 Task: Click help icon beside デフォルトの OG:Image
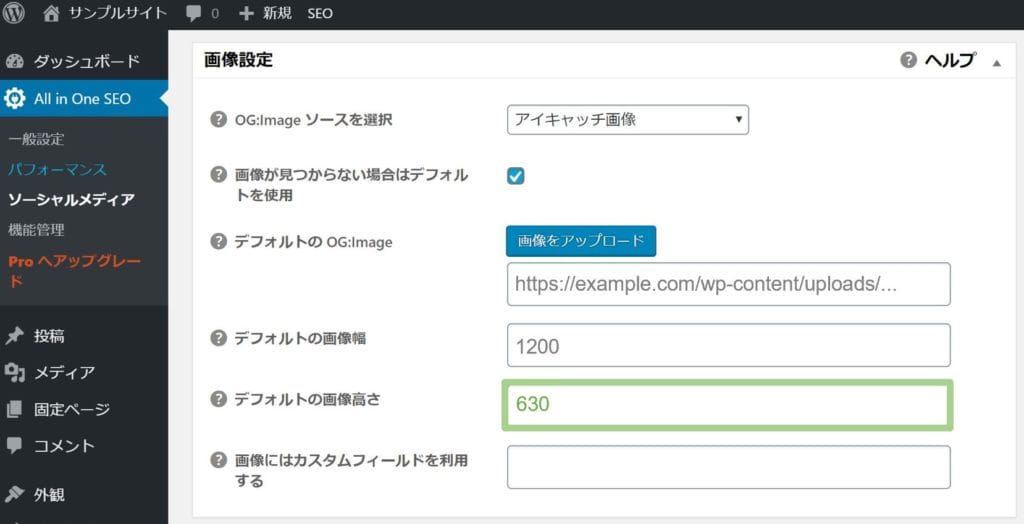point(218,241)
